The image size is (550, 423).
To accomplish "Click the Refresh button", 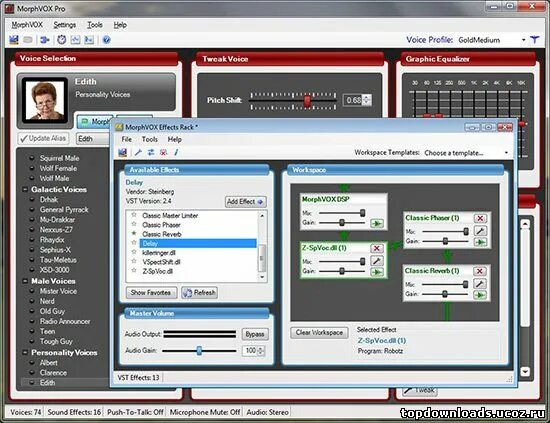I will pyautogui.click(x=199, y=293).
